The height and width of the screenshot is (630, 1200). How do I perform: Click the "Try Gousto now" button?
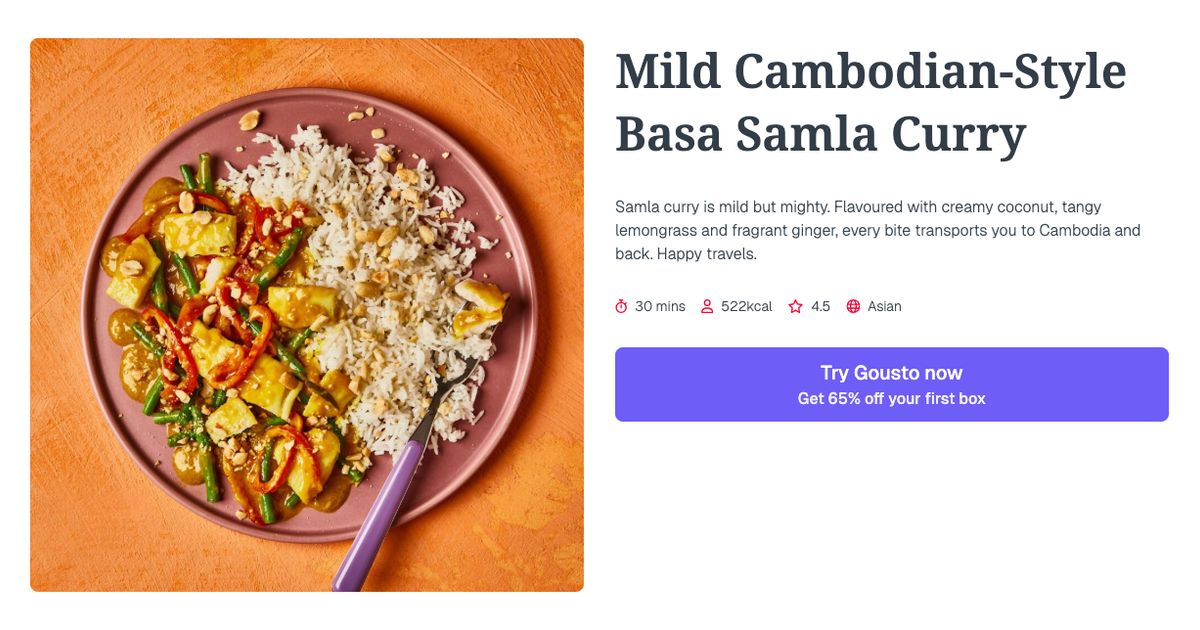891,372
